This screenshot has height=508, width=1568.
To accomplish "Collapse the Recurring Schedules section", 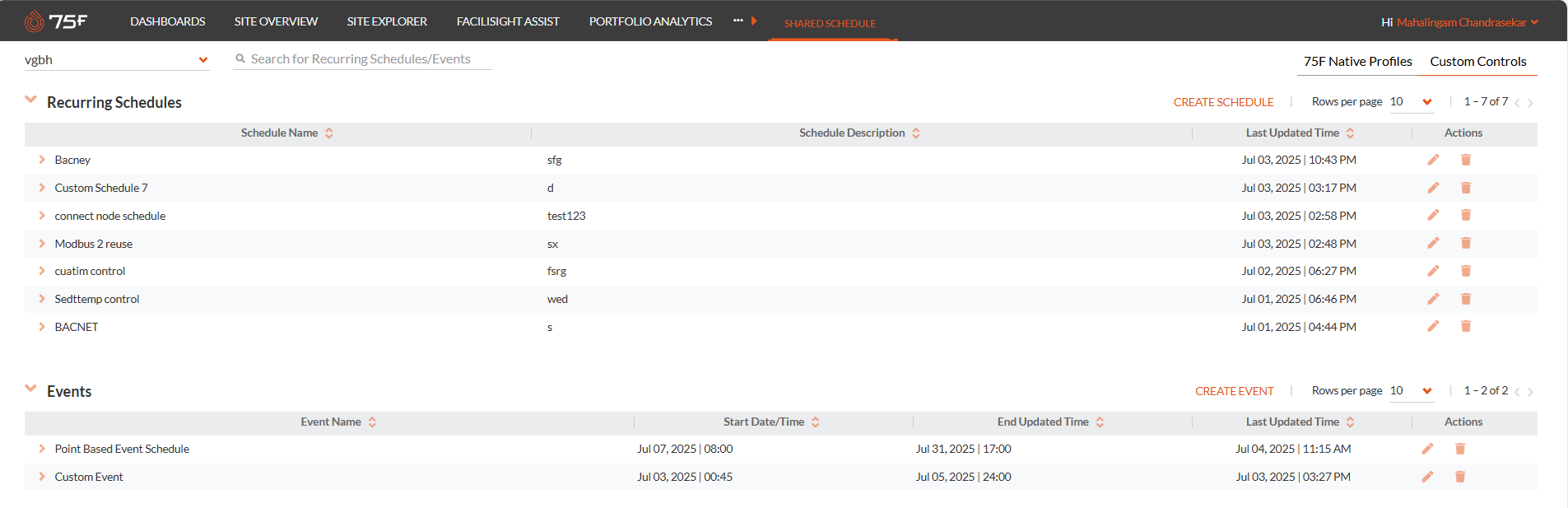I will pos(31,100).
